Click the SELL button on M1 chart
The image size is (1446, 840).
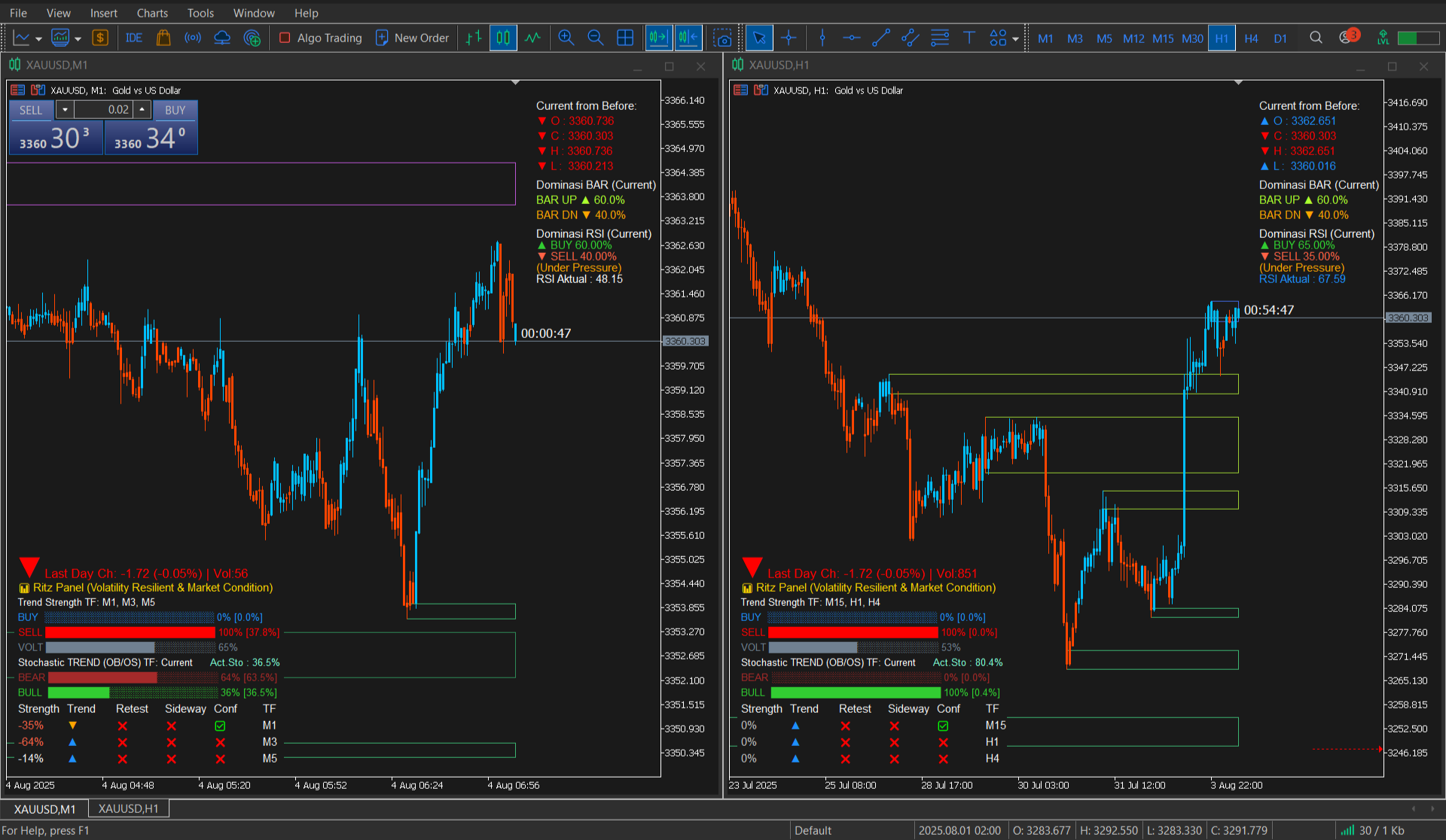point(31,110)
